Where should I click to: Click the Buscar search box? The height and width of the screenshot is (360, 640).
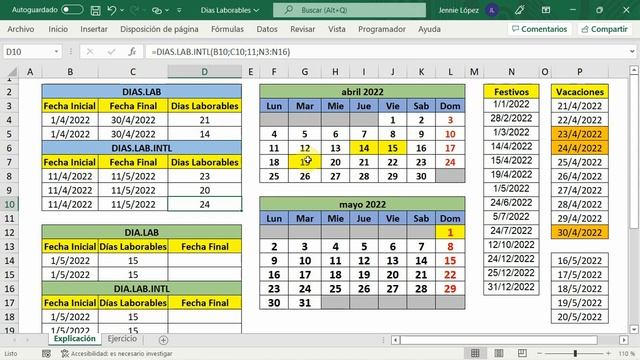349,10
